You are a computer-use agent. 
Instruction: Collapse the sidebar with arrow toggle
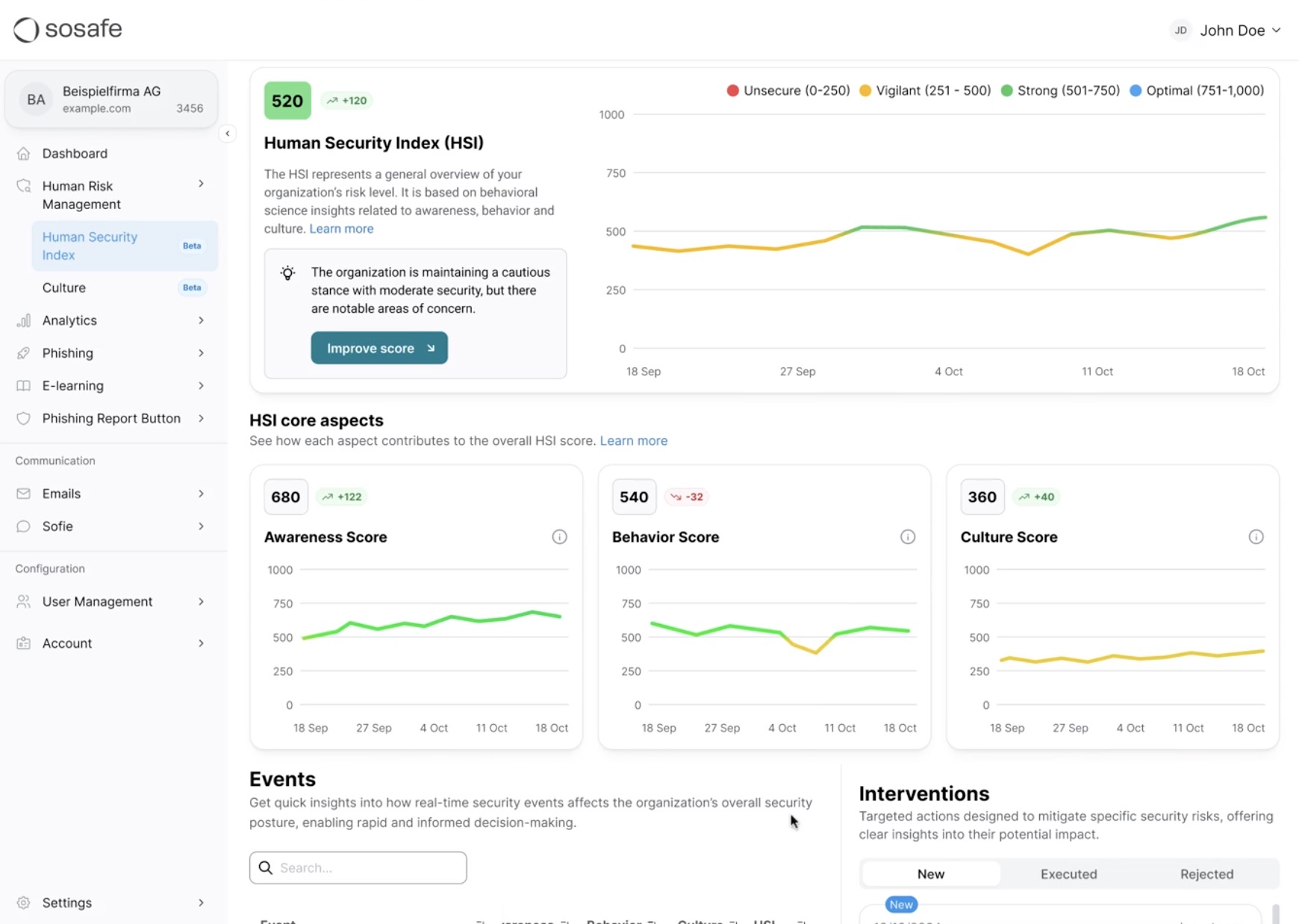tap(228, 134)
